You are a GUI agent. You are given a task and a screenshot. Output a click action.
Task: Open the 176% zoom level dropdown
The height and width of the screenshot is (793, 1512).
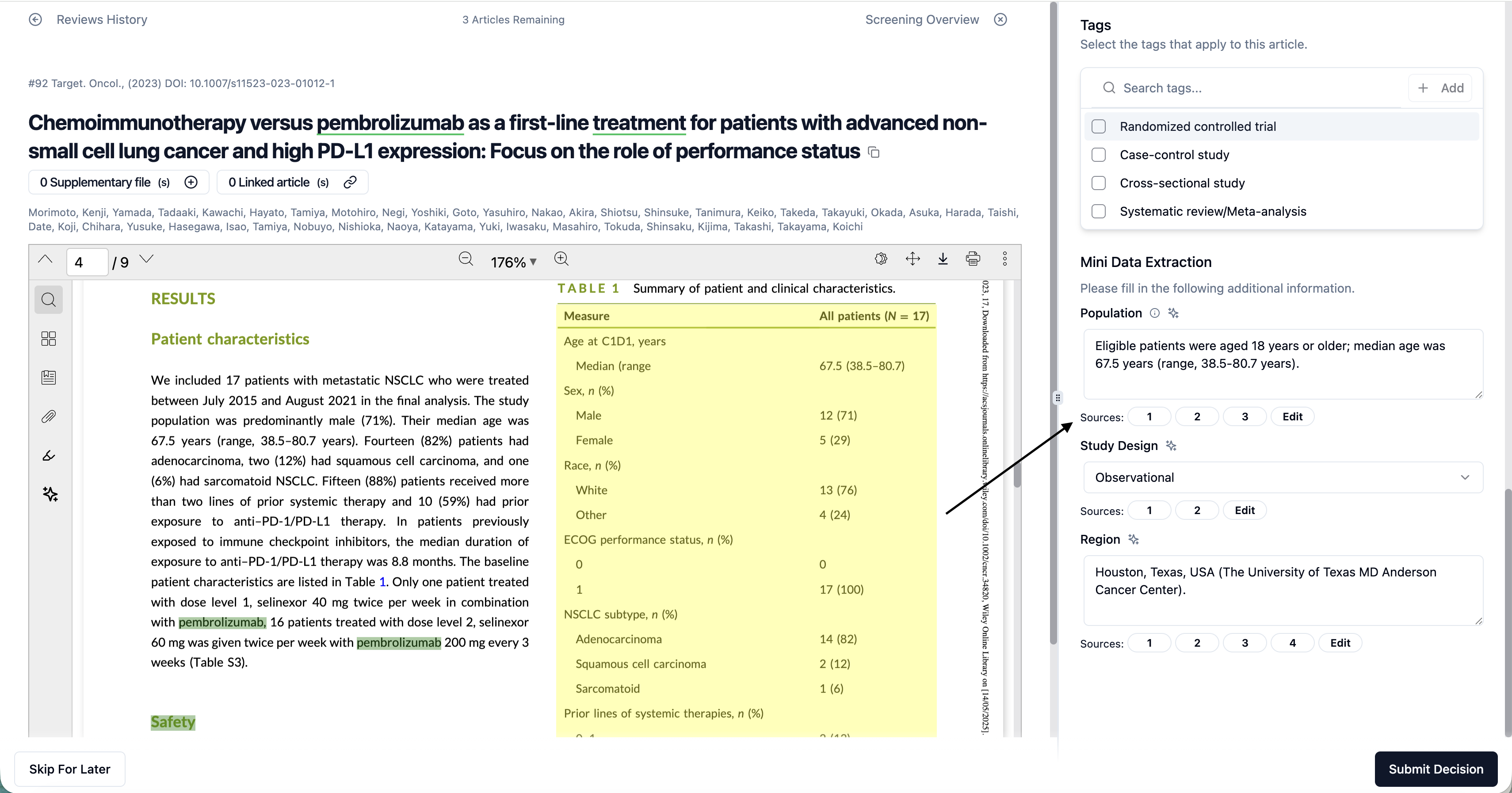[514, 263]
